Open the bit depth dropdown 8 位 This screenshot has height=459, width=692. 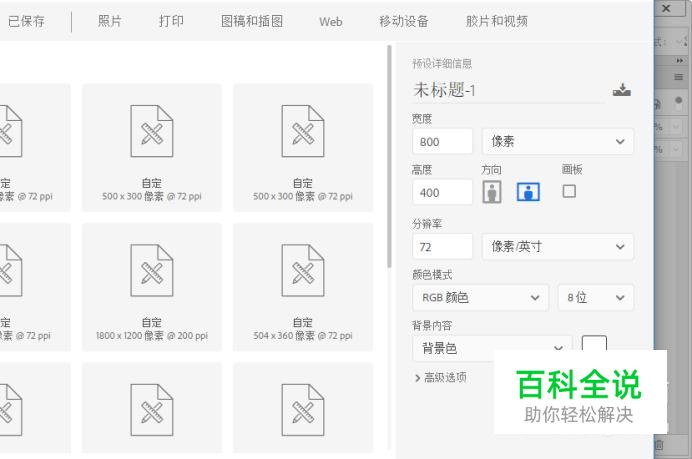click(596, 298)
